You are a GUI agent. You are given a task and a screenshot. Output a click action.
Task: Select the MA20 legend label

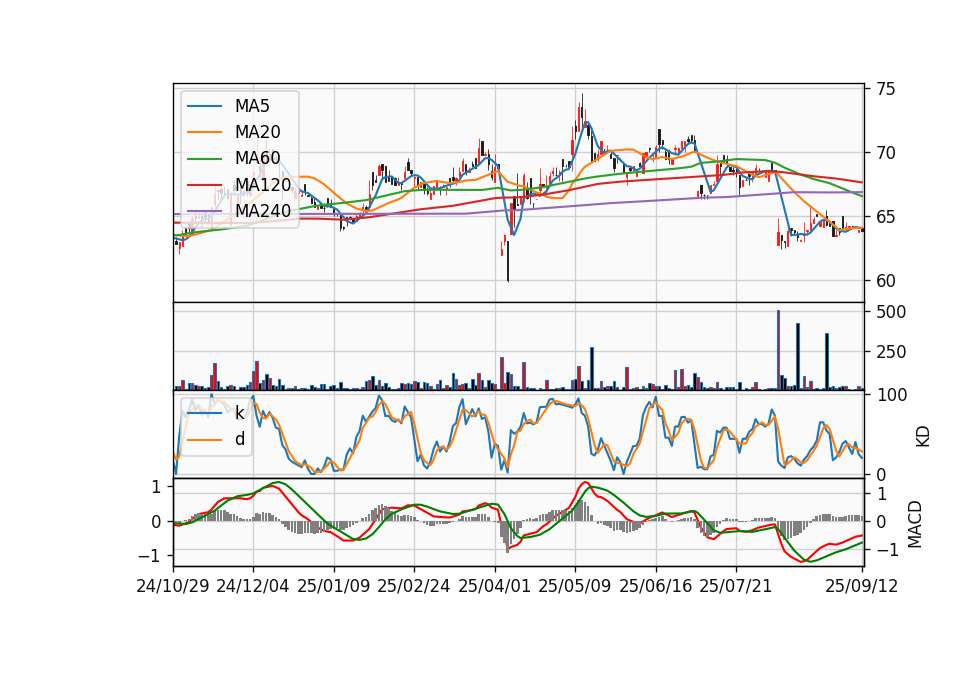tap(257, 132)
